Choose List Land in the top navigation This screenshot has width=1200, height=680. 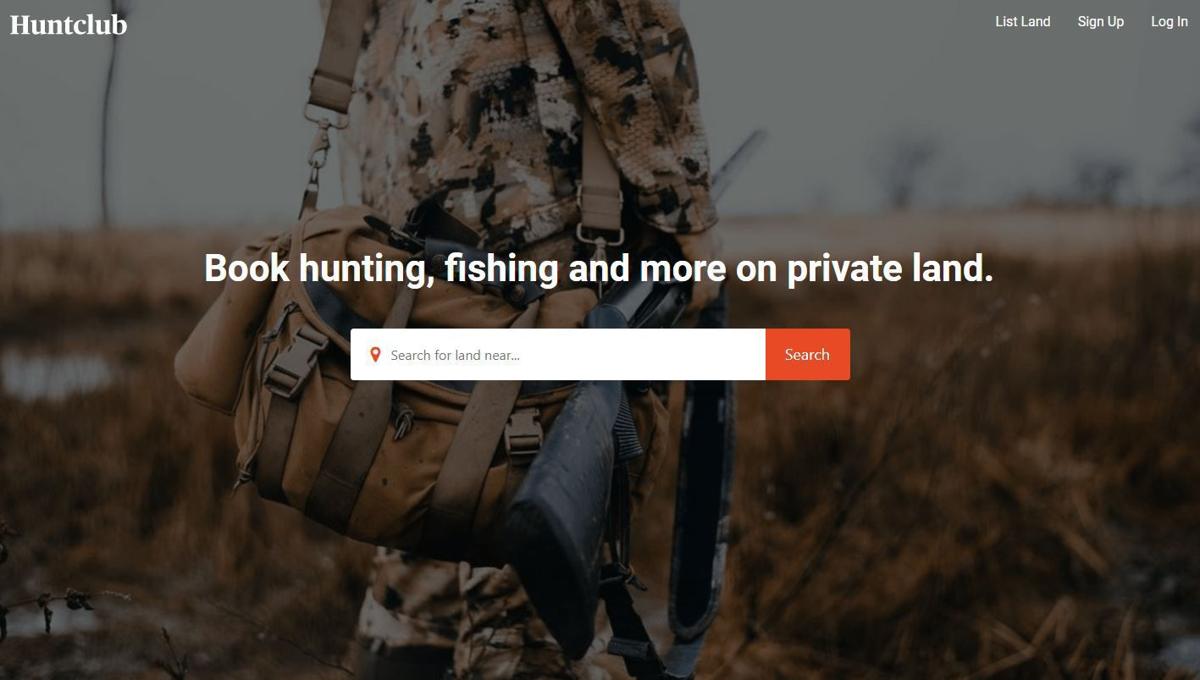pos(1022,22)
